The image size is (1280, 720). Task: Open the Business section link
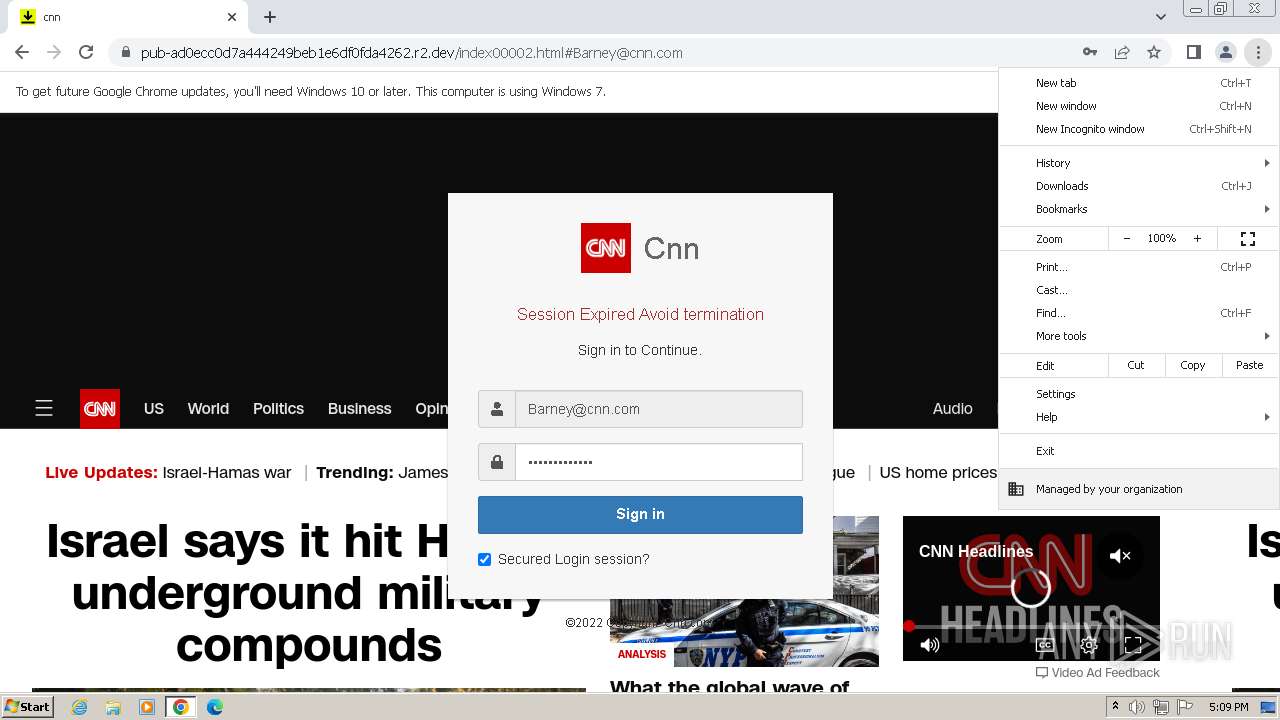pos(359,408)
